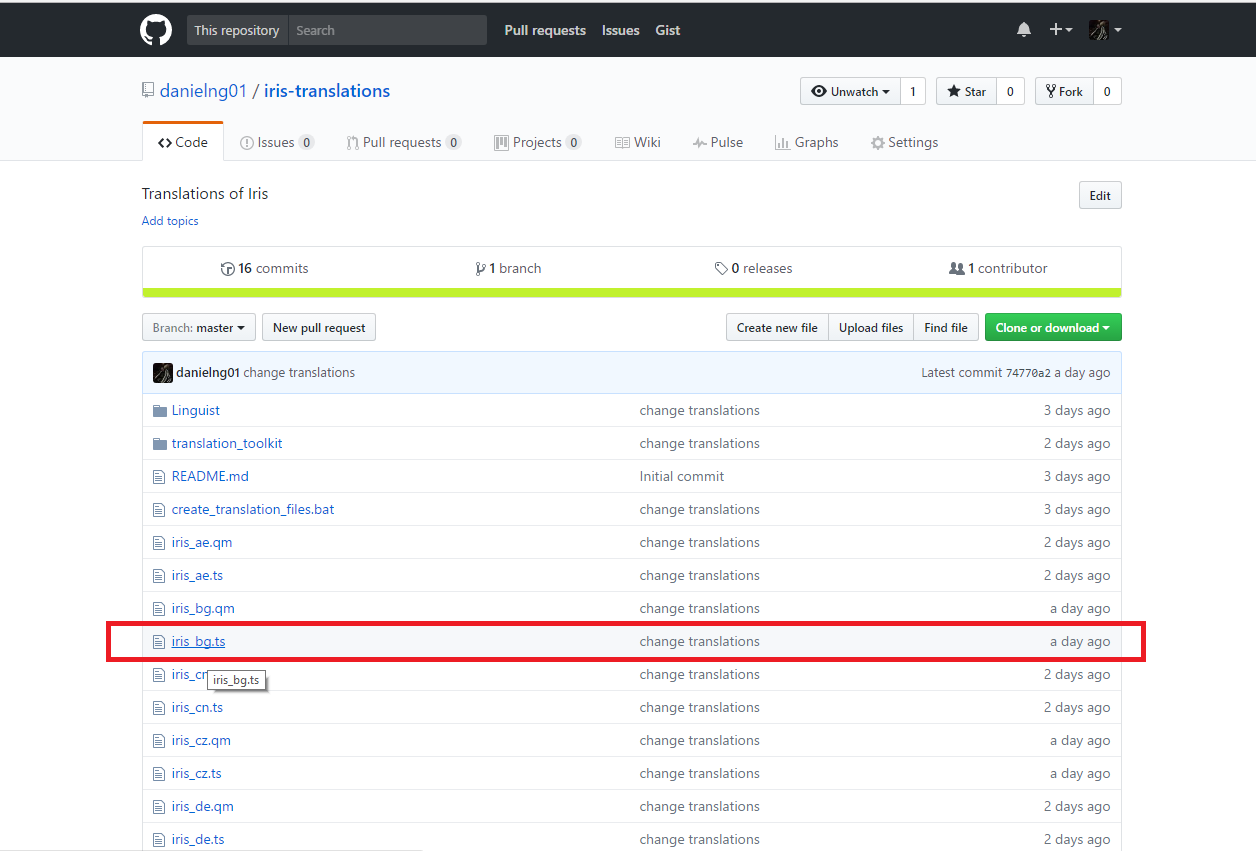Open iris_ae.ts file

coord(197,575)
